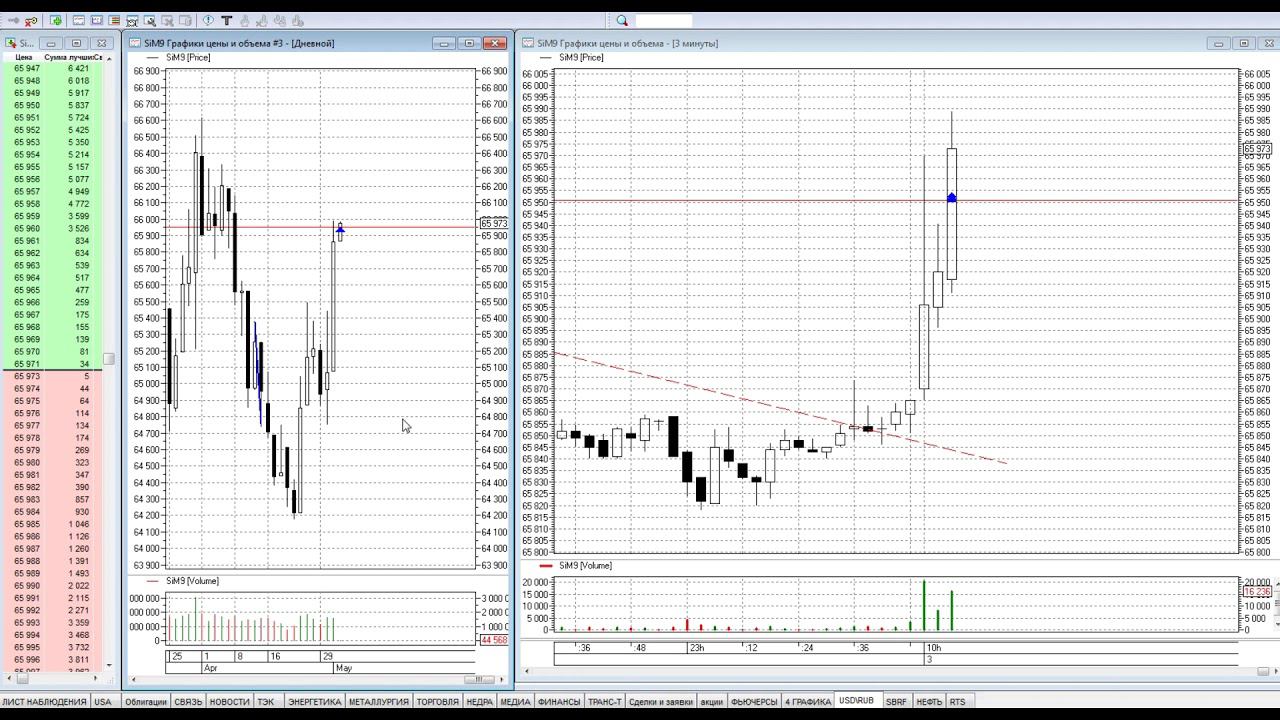Screen dimensions: 1280x720
Task: Open the ЛИСТ НАБЛЮДЕНИЯ tab
Action: point(45,702)
